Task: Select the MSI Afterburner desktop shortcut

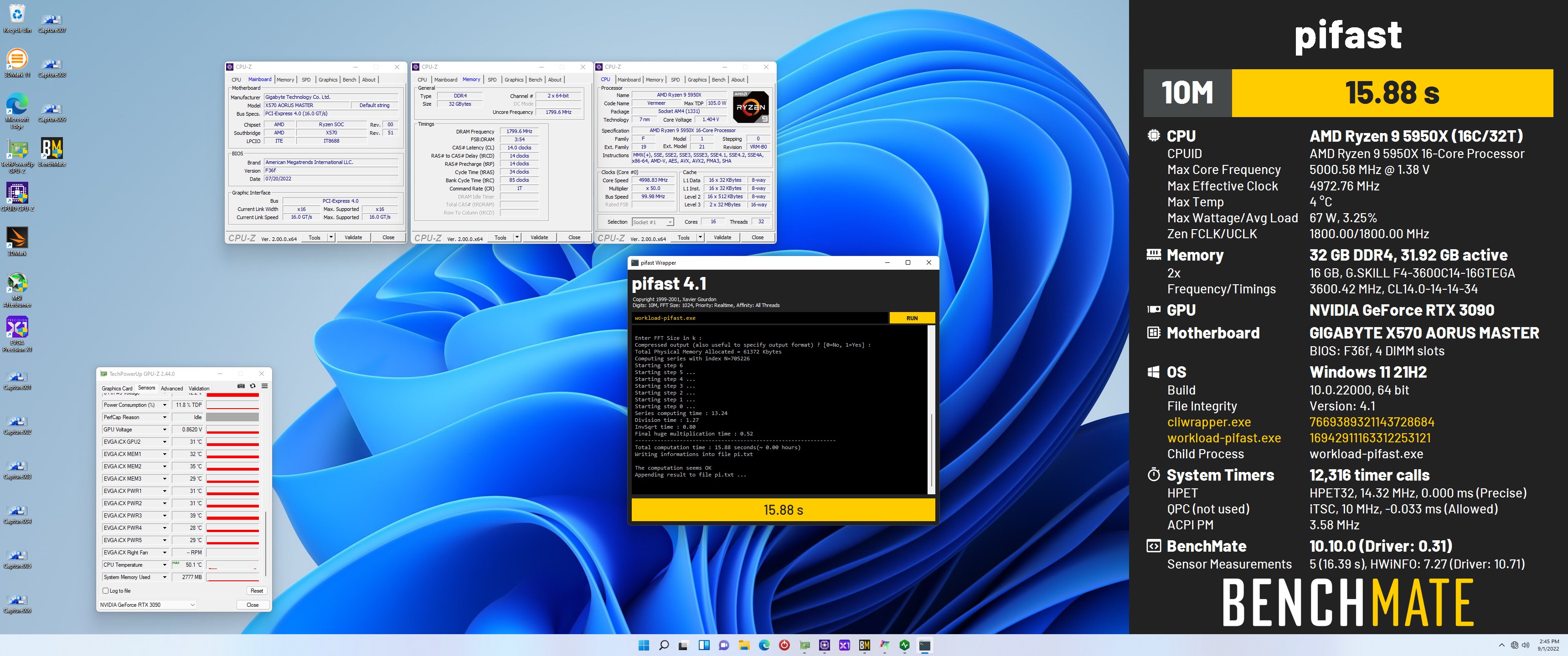Action: (17, 290)
